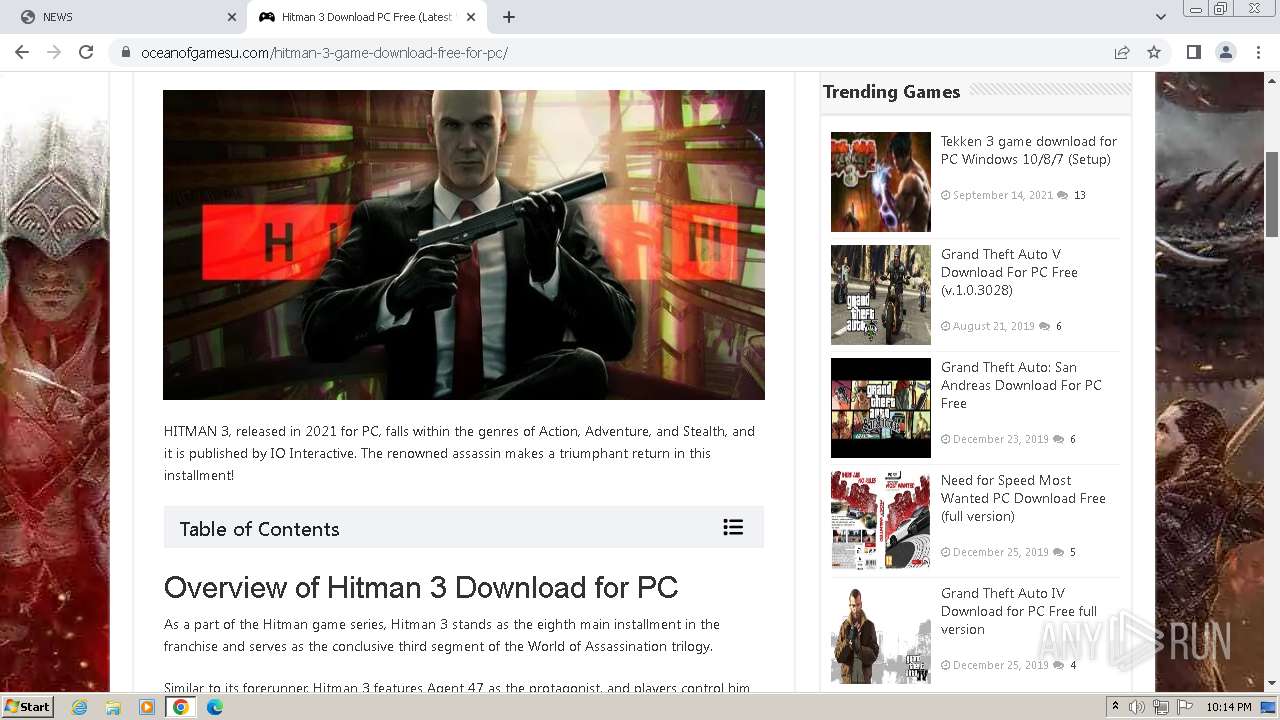This screenshot has height=720, width=1280.
Task: Open a new browser tab
Action: 509,17
